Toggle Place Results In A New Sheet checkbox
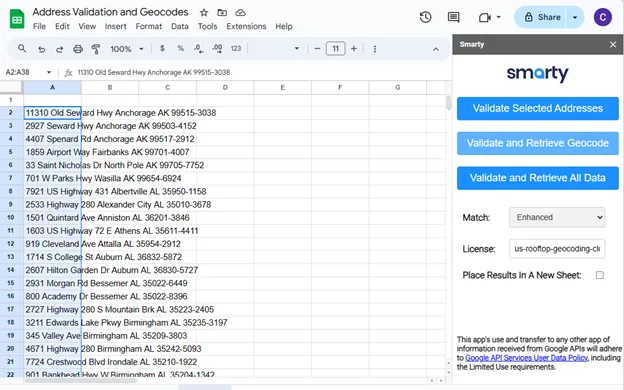 click(x=599, y=275)
